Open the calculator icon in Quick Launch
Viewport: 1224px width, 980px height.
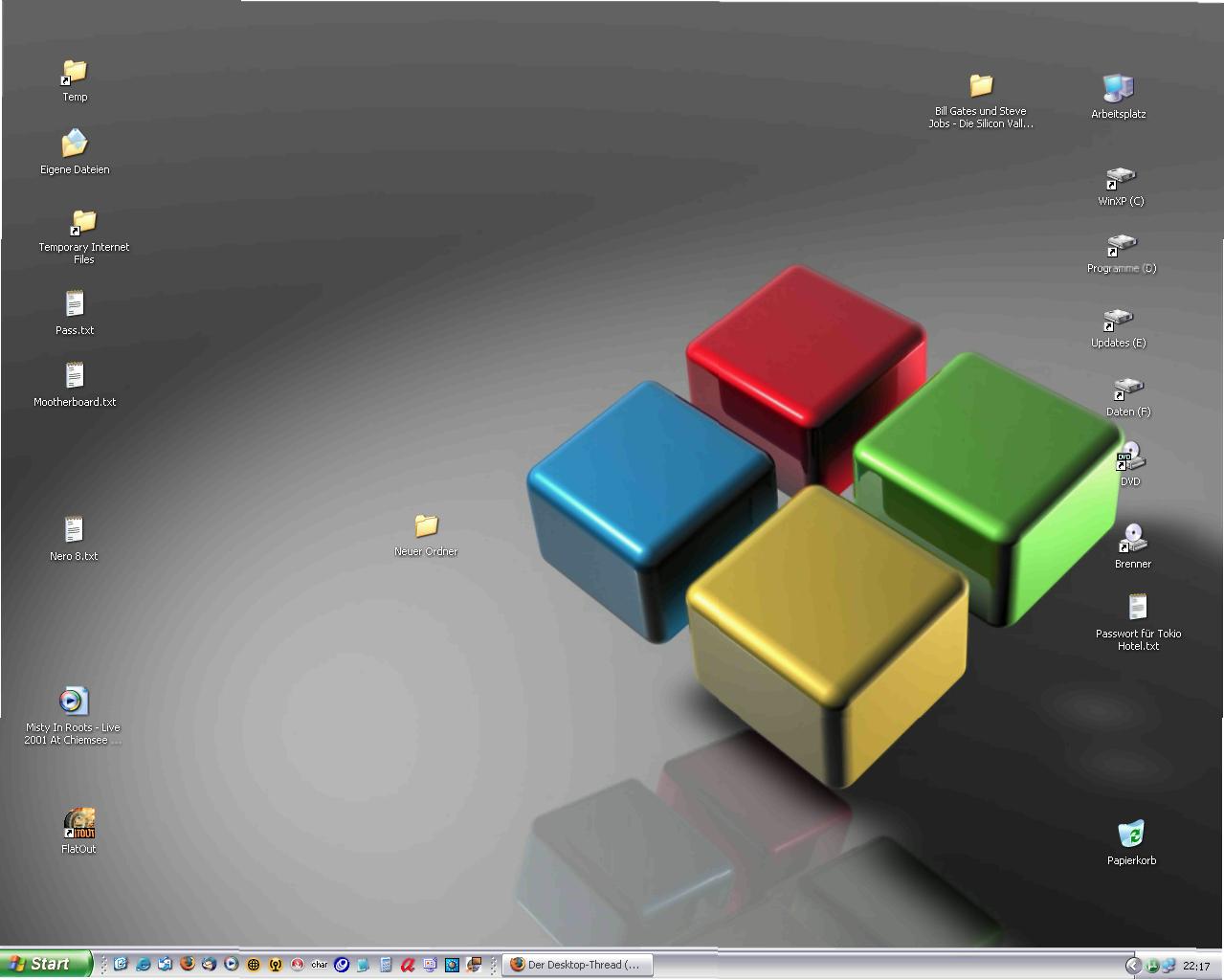click(x=386, y=964)
